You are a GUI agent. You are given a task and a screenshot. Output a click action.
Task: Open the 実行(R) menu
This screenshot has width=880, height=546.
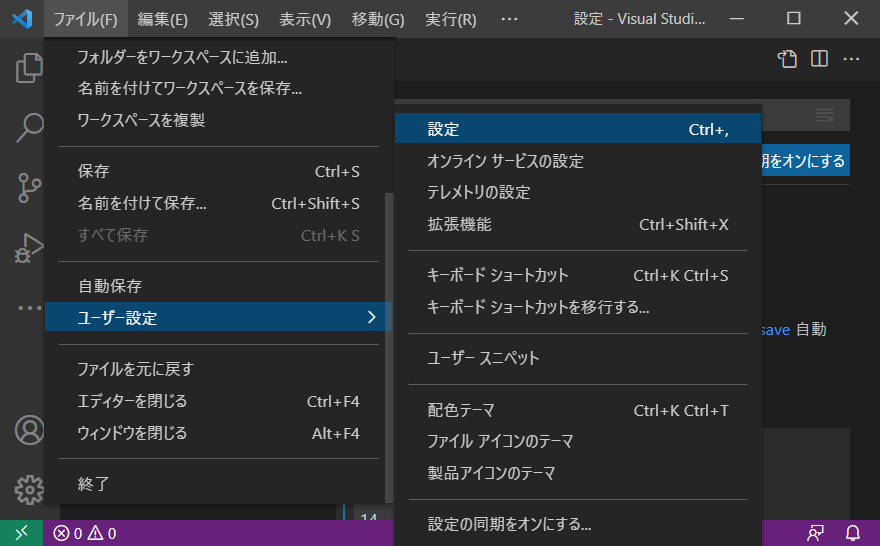click(451, 19)
